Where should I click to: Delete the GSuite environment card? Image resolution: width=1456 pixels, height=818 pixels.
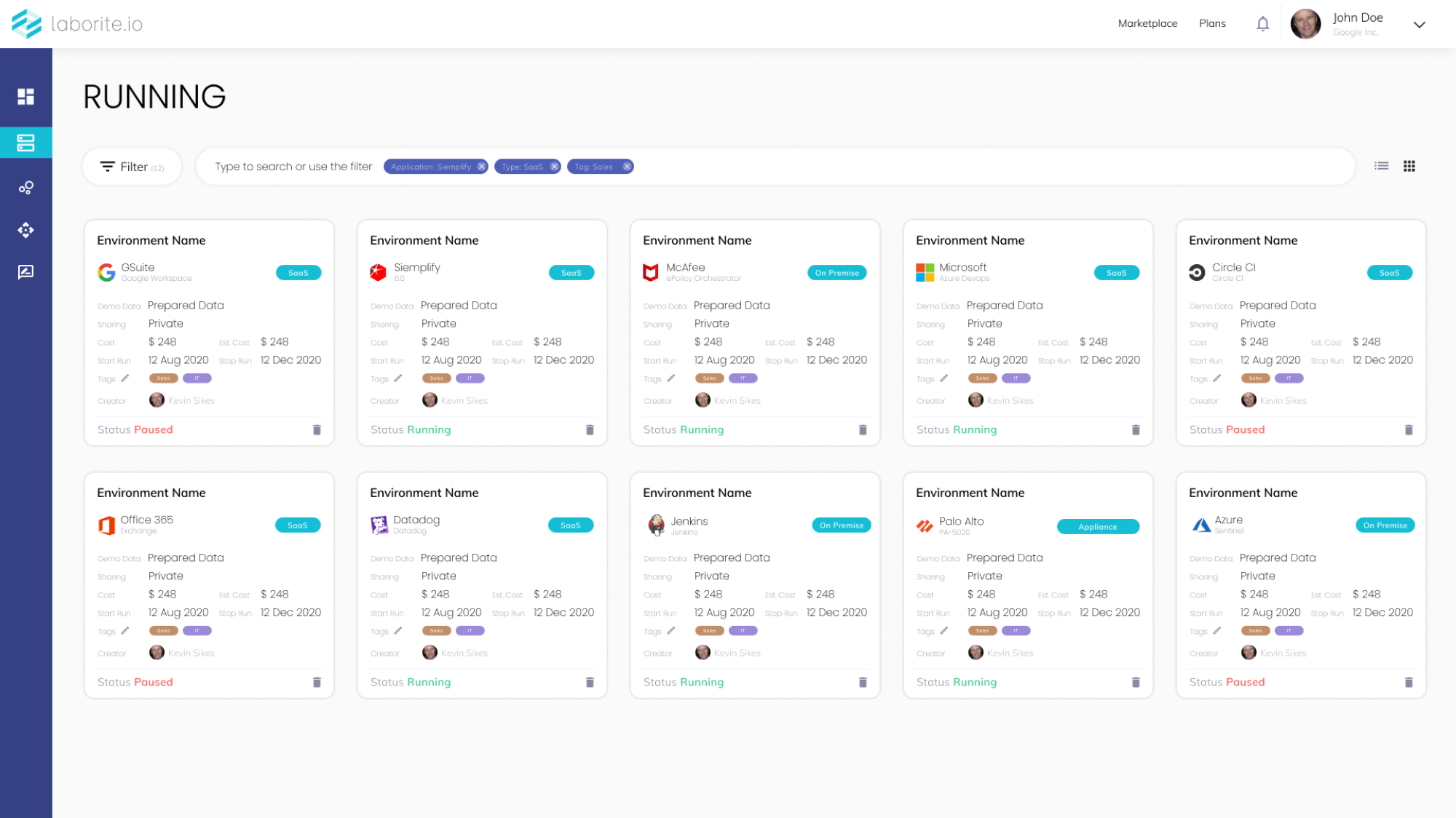click(317, 430)
